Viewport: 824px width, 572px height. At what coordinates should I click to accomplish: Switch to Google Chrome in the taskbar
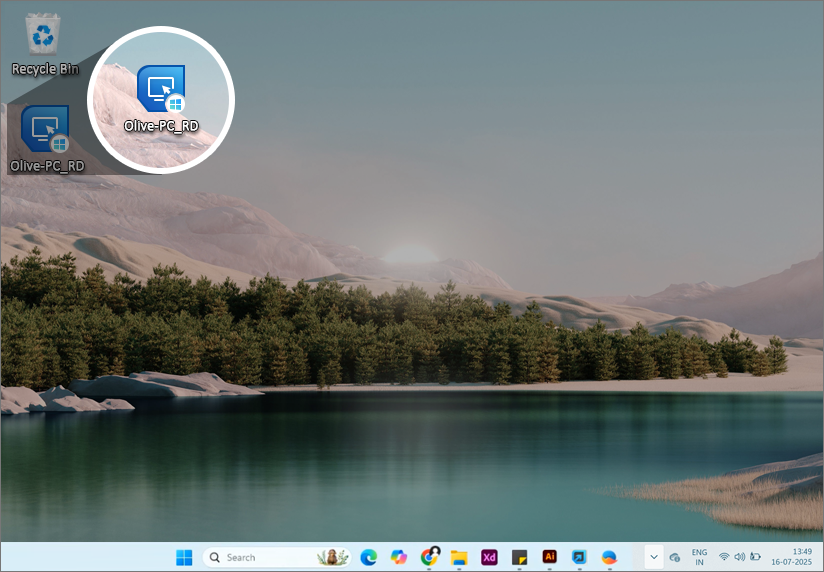click(x=430, y=557)
